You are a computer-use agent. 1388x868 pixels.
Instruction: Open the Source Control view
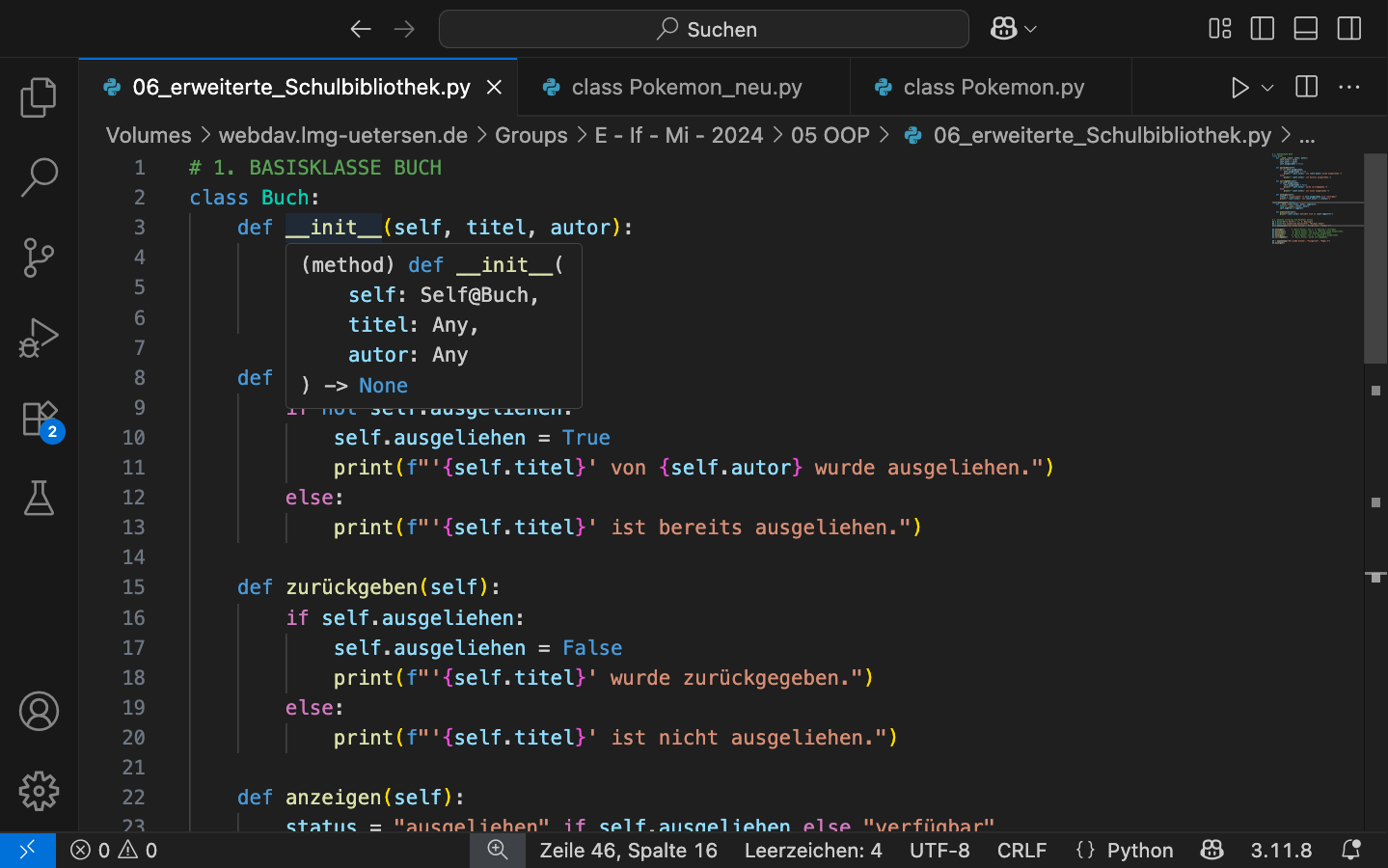pyautogui.click(x=39, y=258)
